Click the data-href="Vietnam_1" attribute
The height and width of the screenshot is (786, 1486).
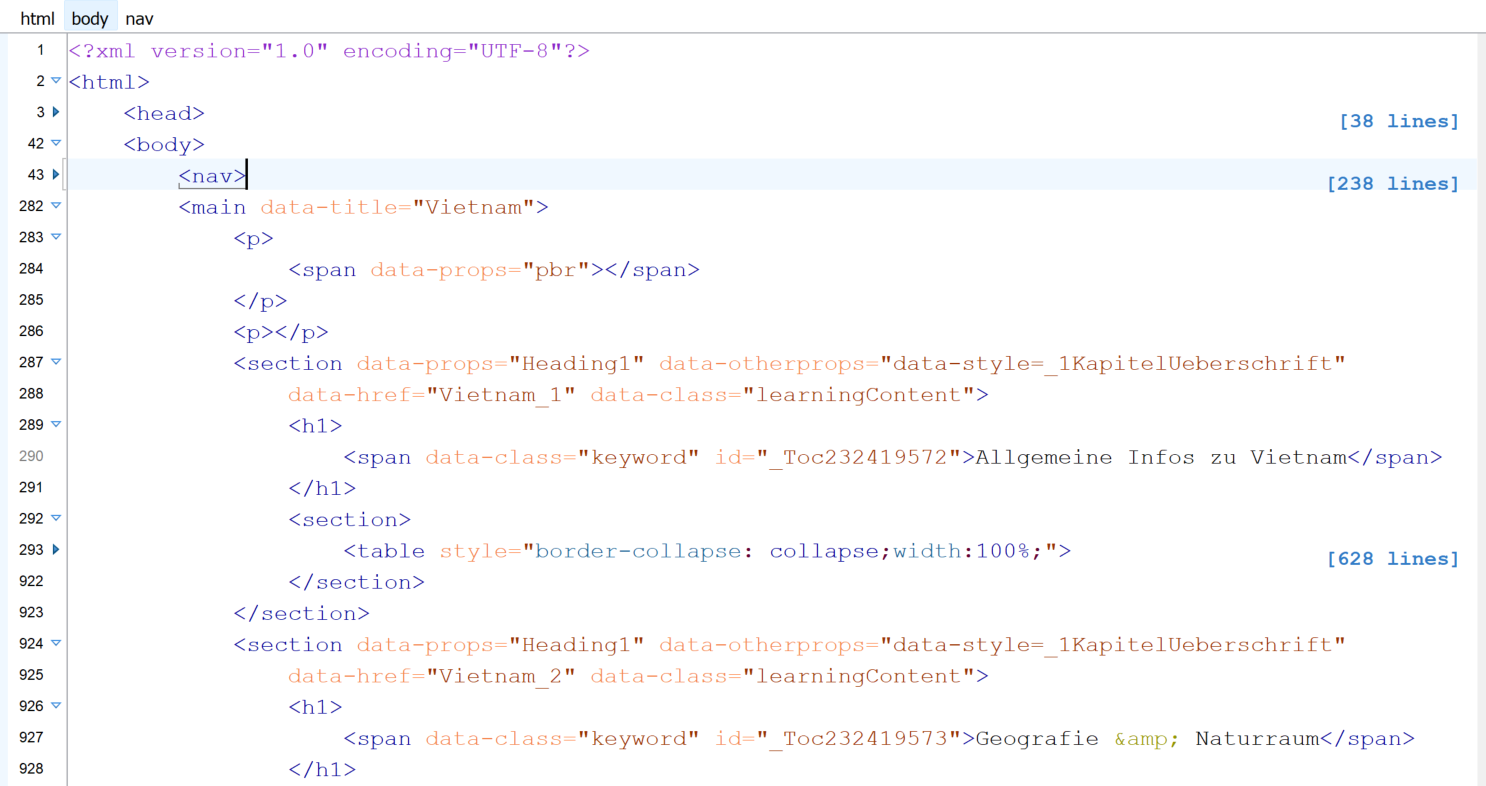tap(432, 395)
